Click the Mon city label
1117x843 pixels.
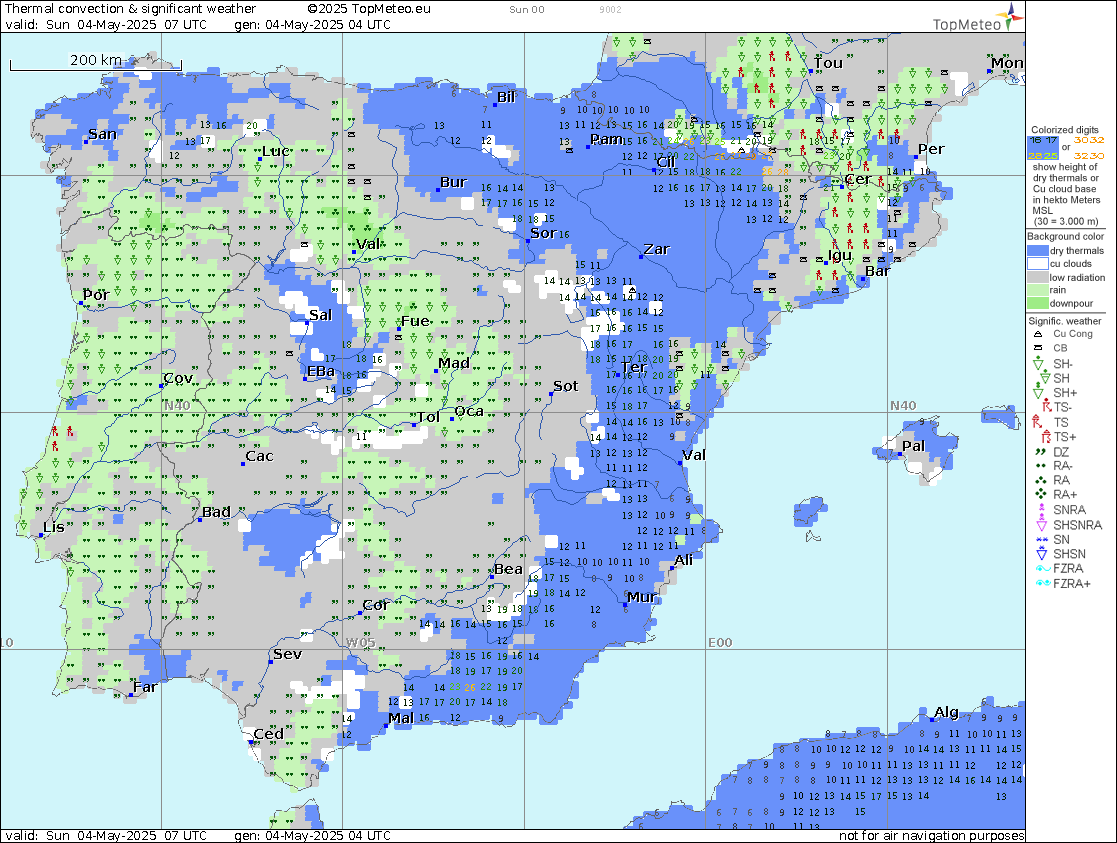(x=1007, y=63)
